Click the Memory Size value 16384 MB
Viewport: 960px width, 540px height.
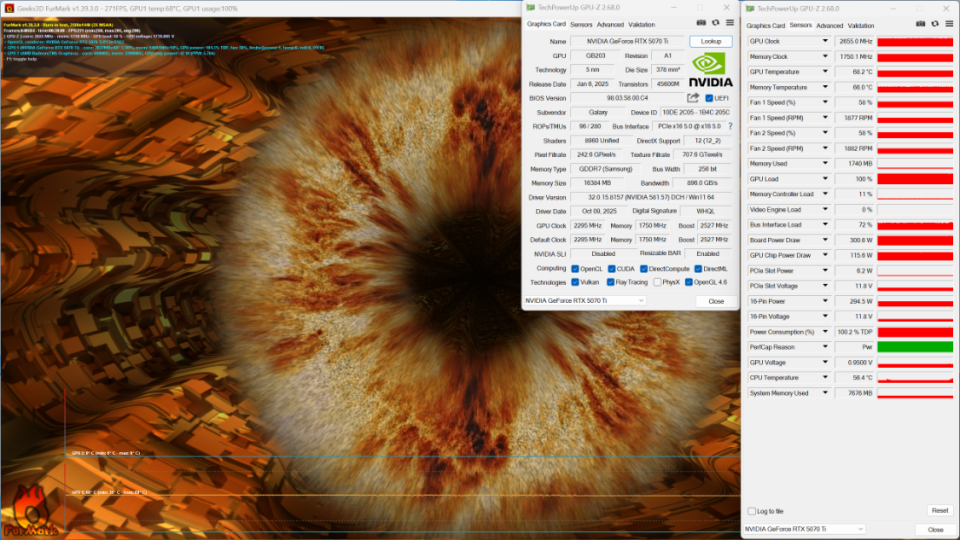[x=597, y=183]
